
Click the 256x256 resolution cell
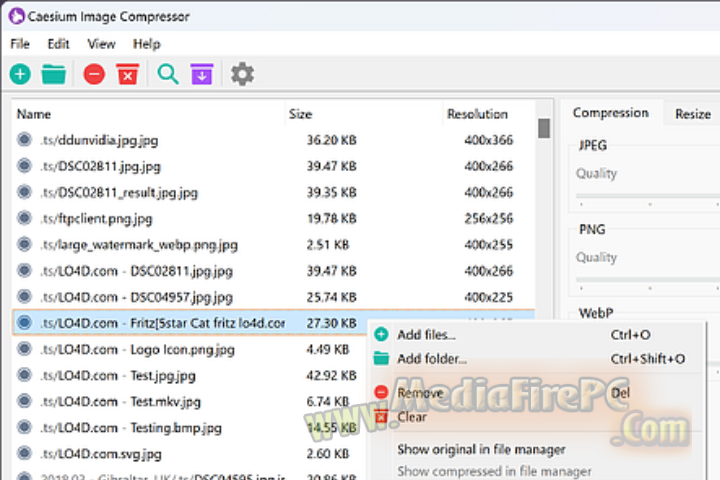pyautogui.click(x=489, y=218)
